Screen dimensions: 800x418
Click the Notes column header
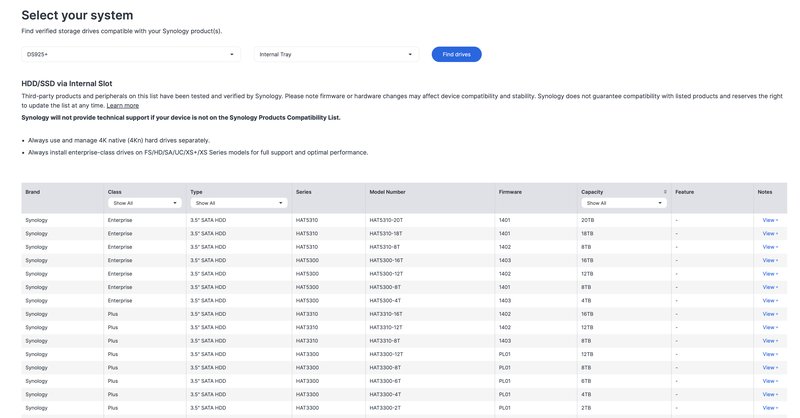pyautogui.click(x=765, y=192)
